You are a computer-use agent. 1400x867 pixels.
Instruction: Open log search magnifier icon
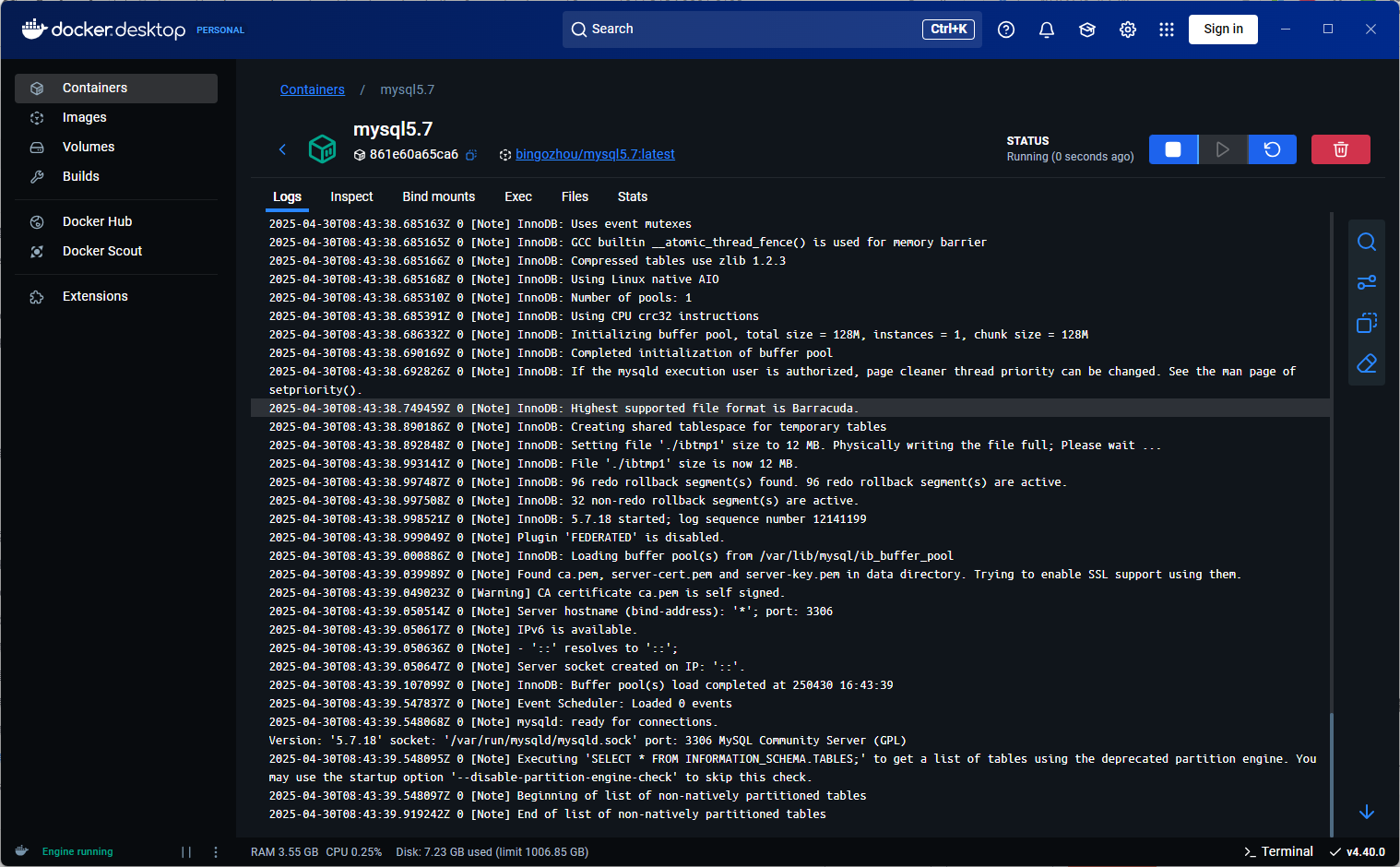pyautogui.click(x=1367, y=242)
